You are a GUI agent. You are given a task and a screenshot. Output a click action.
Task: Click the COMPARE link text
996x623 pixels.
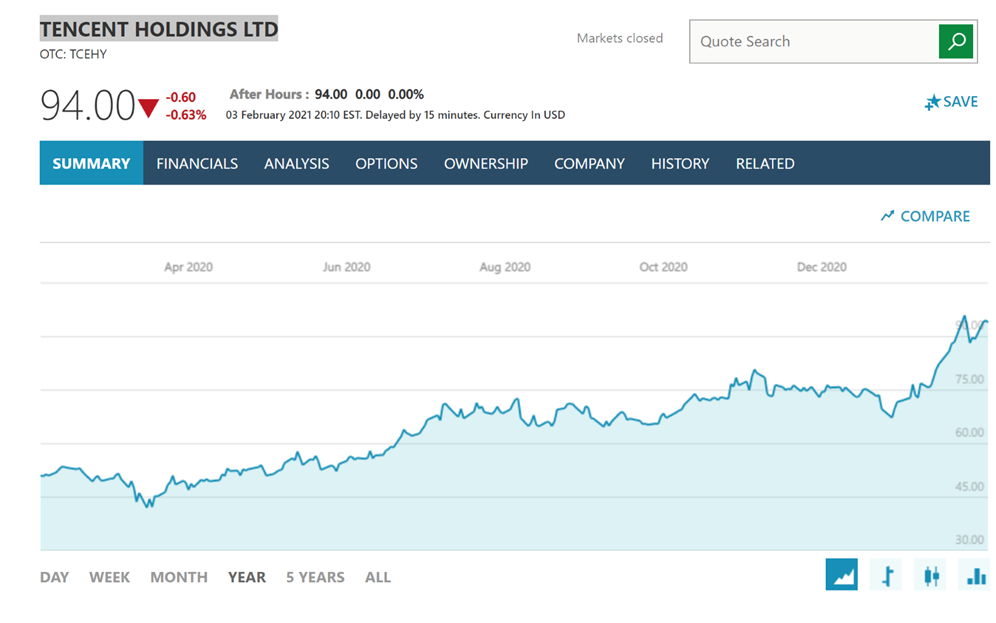click(935, 217)
